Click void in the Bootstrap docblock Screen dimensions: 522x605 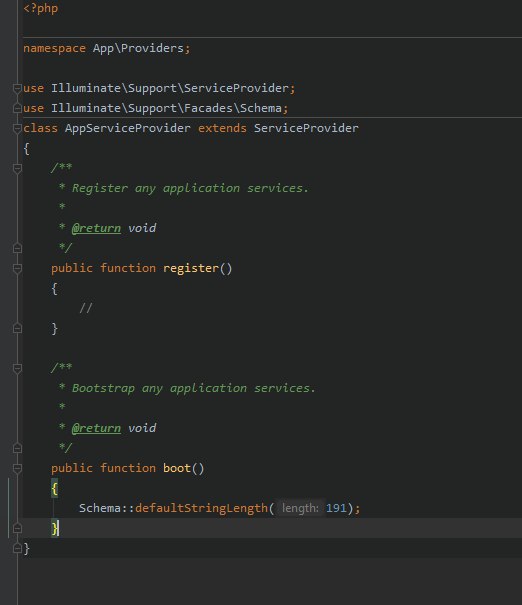(142, 428)
